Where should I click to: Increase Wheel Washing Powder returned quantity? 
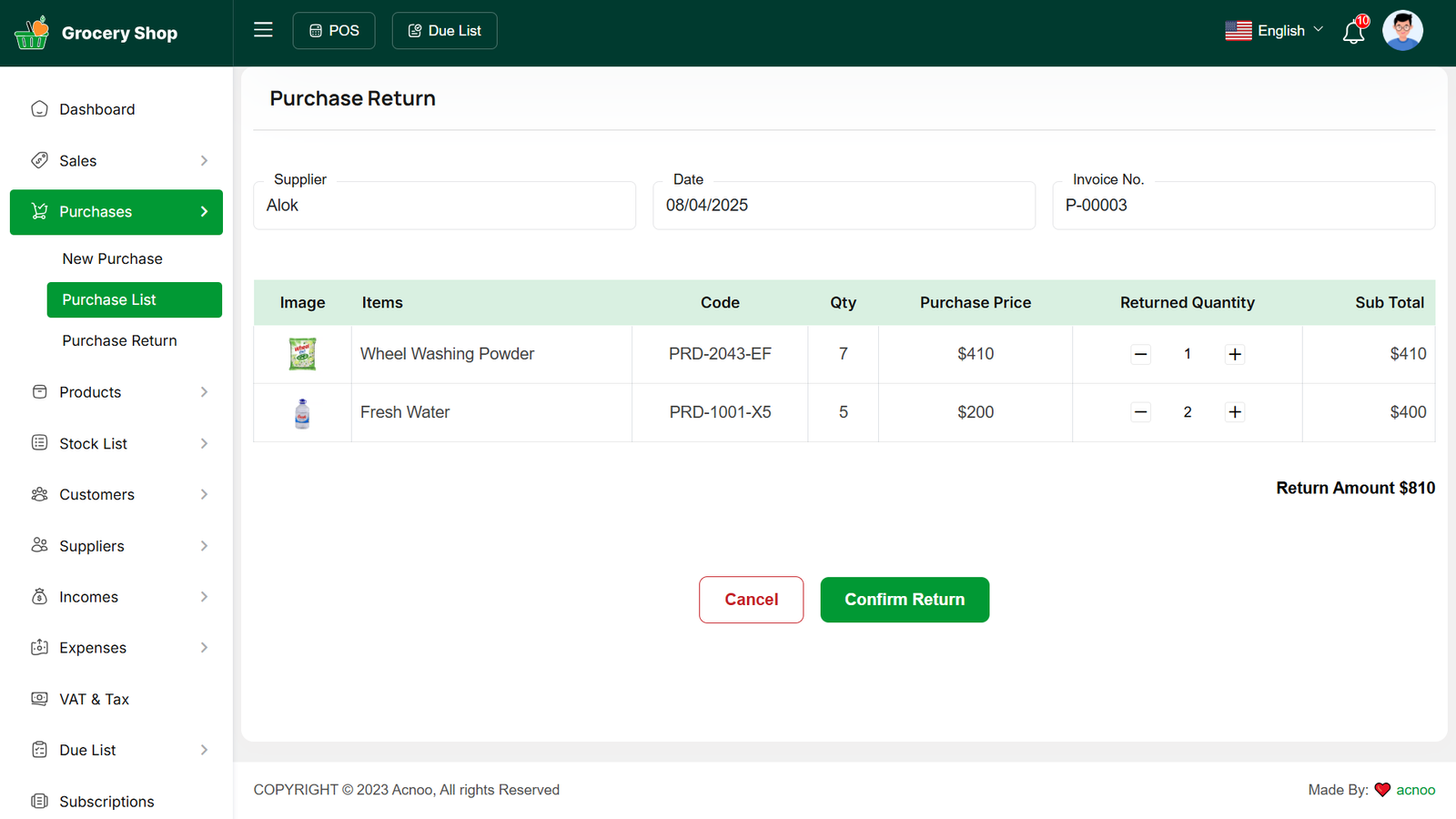click(x=1234, y=354)
